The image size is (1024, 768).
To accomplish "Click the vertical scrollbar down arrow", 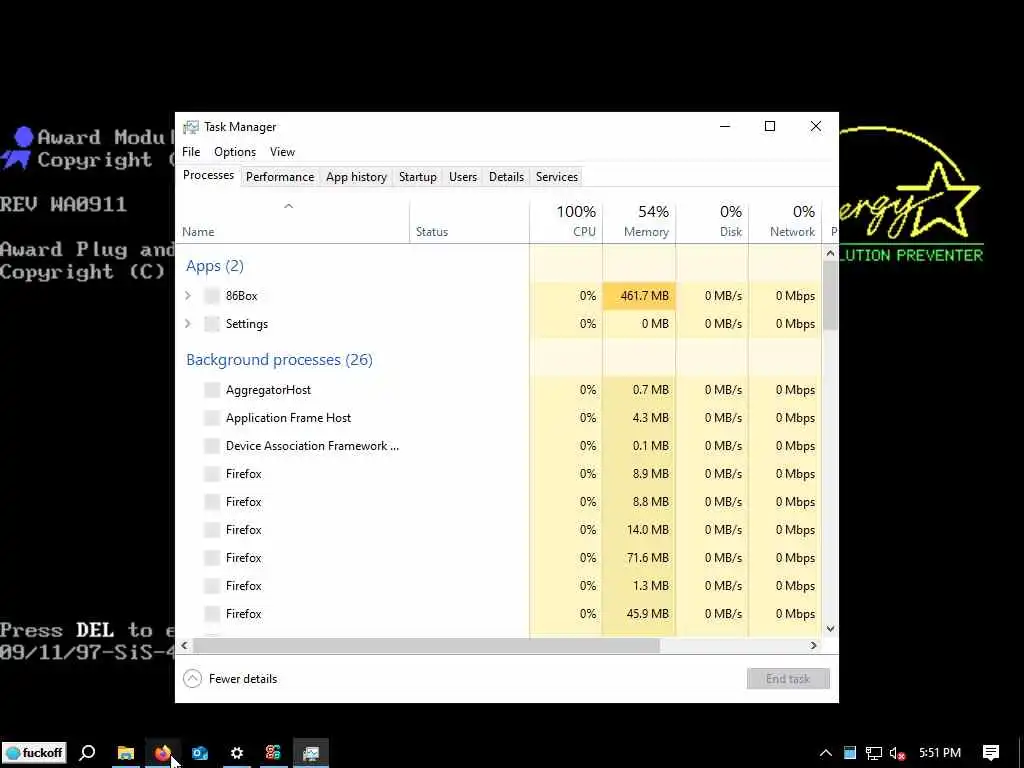I will click(830, 629).
